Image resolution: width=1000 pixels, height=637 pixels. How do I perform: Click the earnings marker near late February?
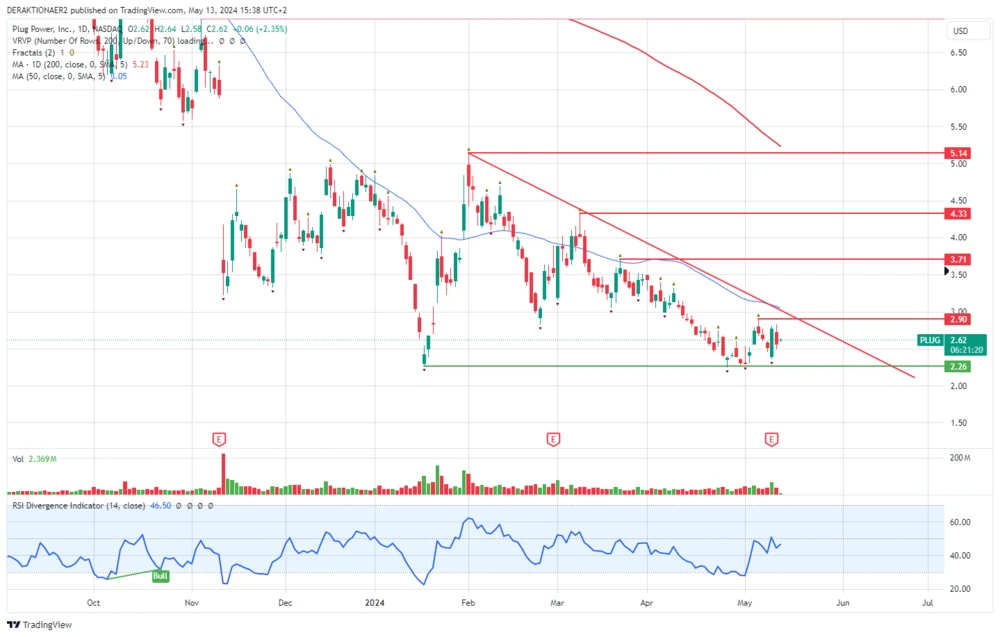click(x=552, y=439)
